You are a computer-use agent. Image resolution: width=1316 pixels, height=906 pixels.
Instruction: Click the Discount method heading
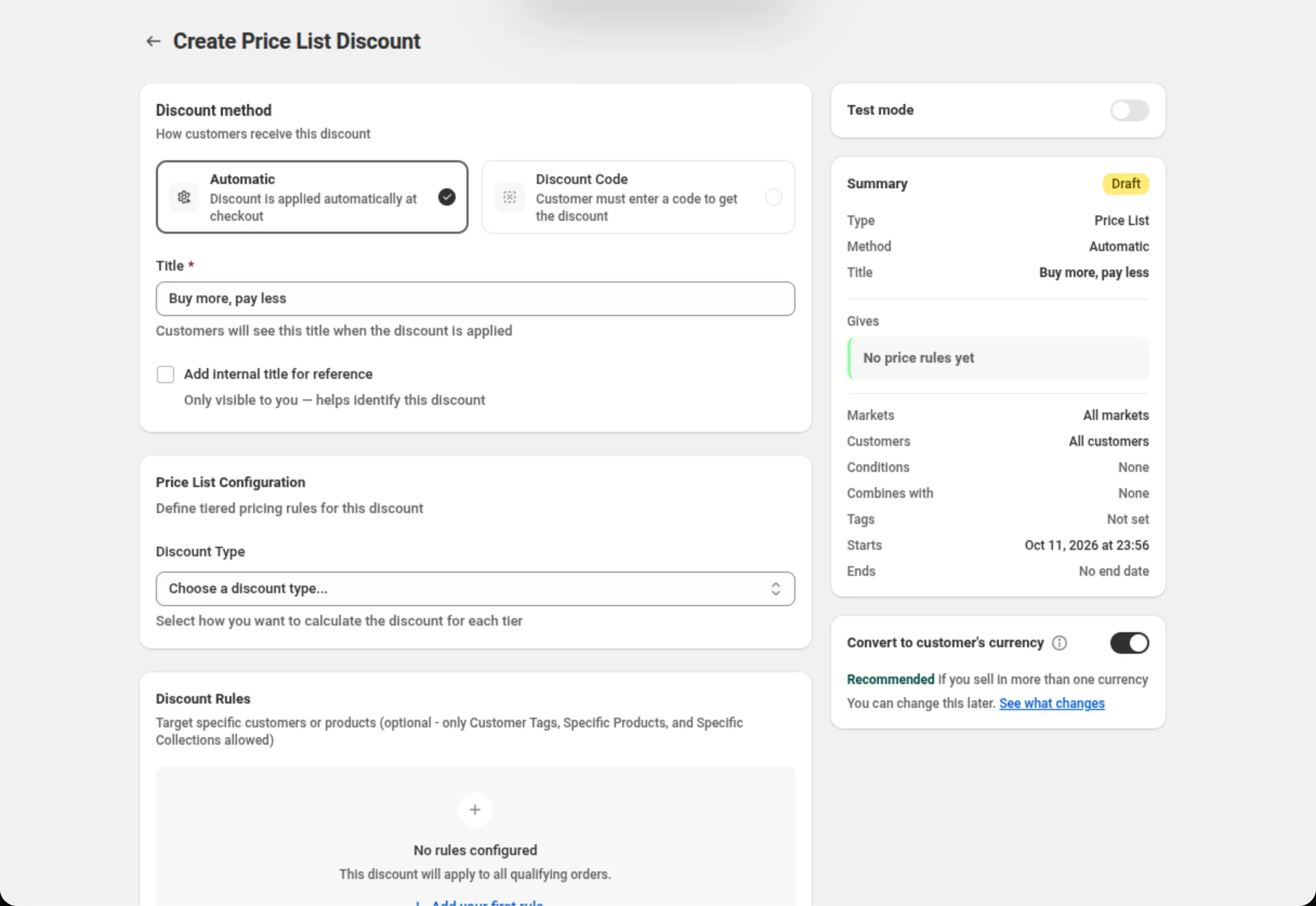pyautogui.click(x=214, y=110)
